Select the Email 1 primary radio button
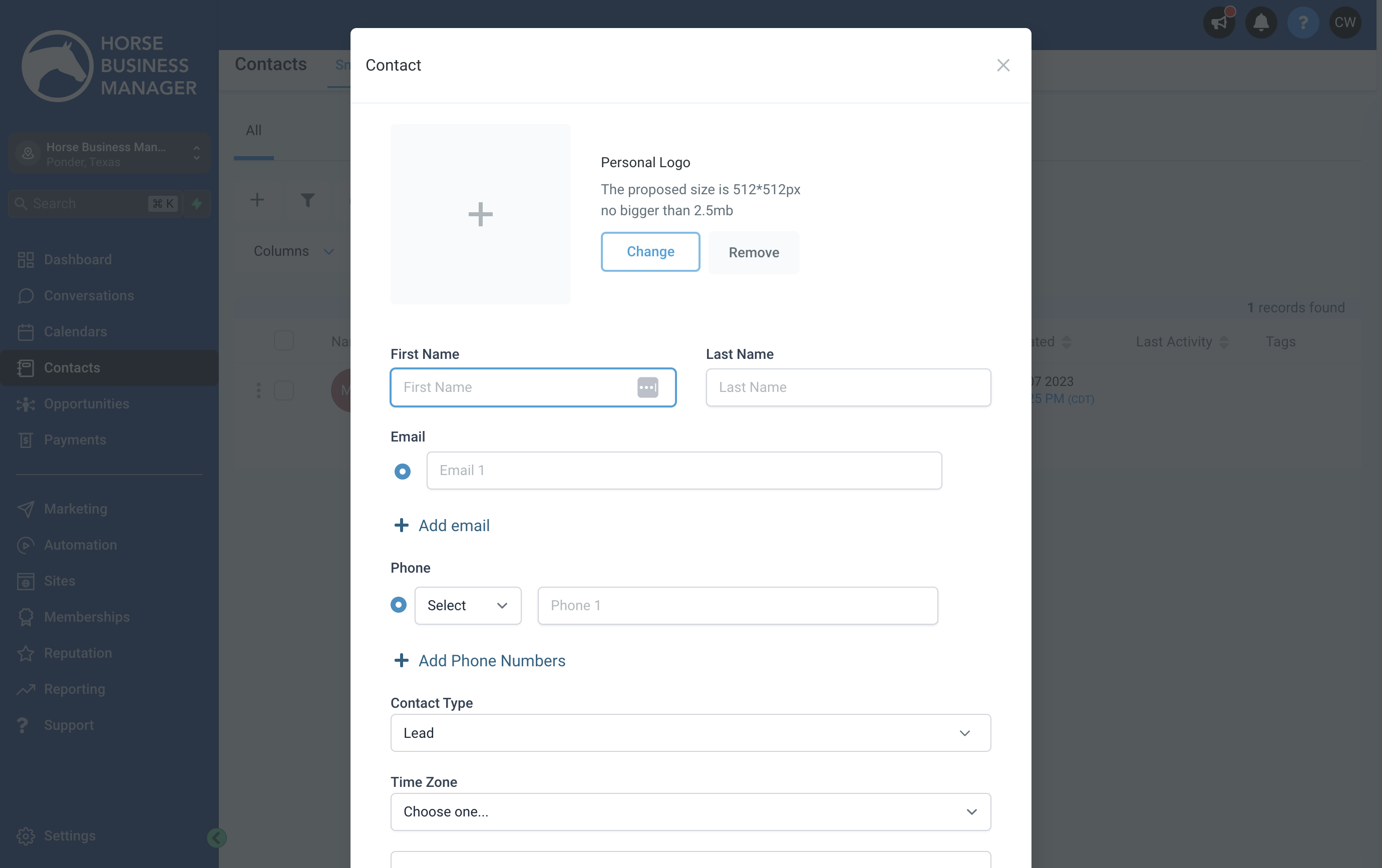 pos(402,471)
